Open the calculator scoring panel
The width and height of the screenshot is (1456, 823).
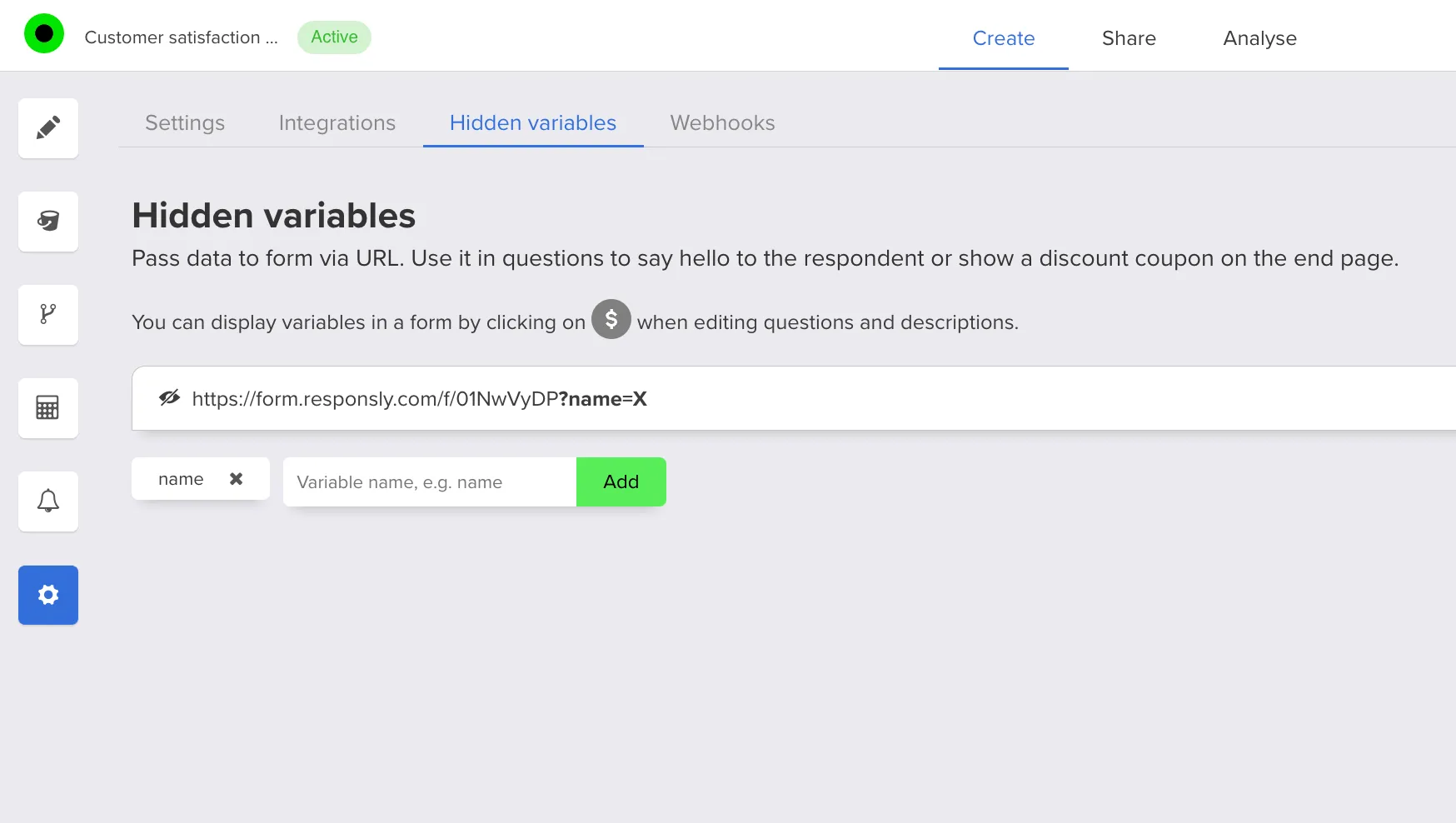(48, 408)
